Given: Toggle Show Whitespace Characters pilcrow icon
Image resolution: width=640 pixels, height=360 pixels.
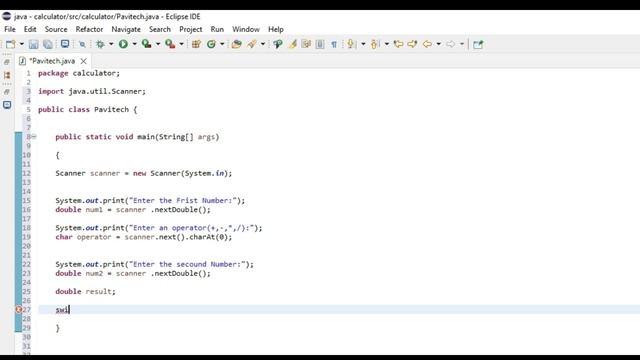Looking at the screenshot, I should tap(334, 44).
